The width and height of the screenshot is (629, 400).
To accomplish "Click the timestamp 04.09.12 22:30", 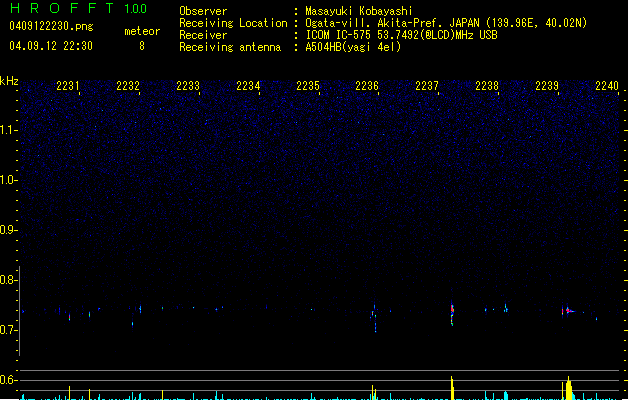I will click(x=51, y=46).
